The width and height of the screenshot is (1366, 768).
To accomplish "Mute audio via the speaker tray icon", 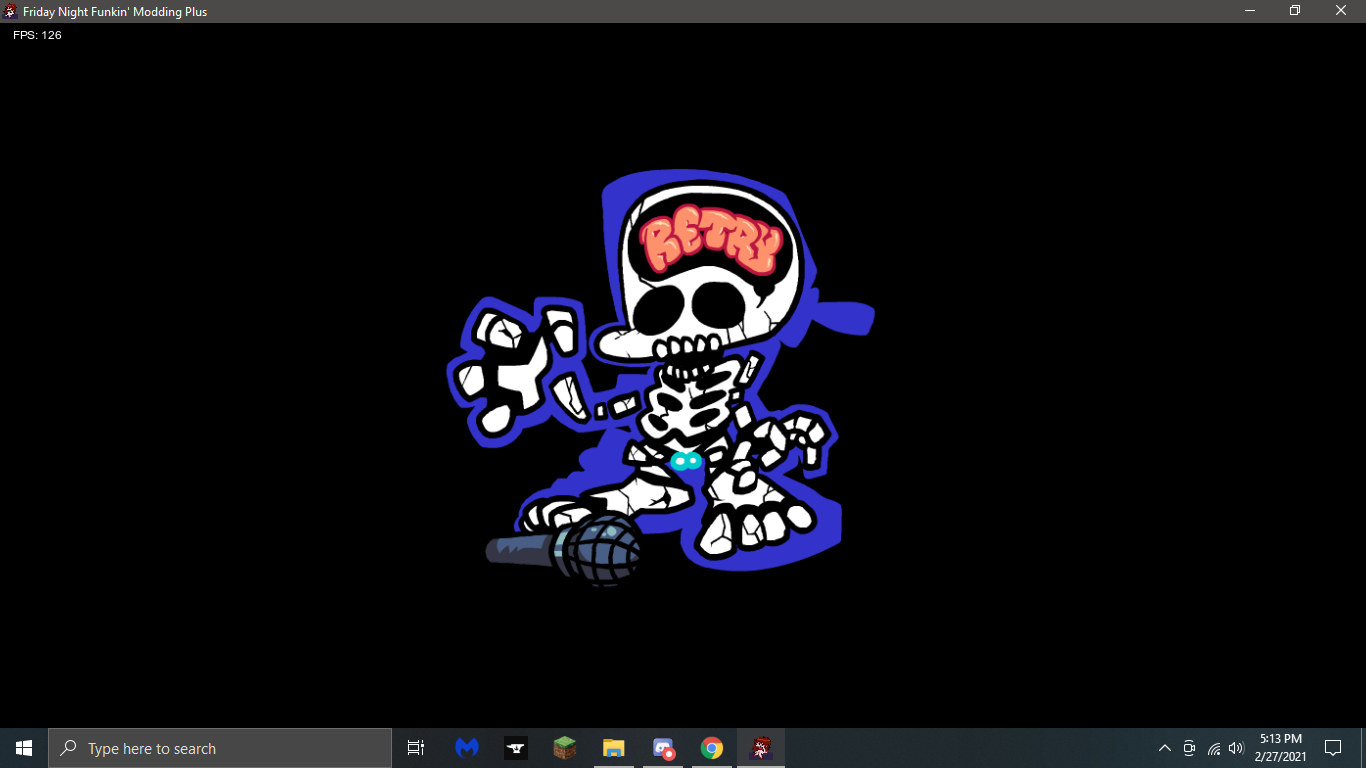I will (x=1235, y=748).
